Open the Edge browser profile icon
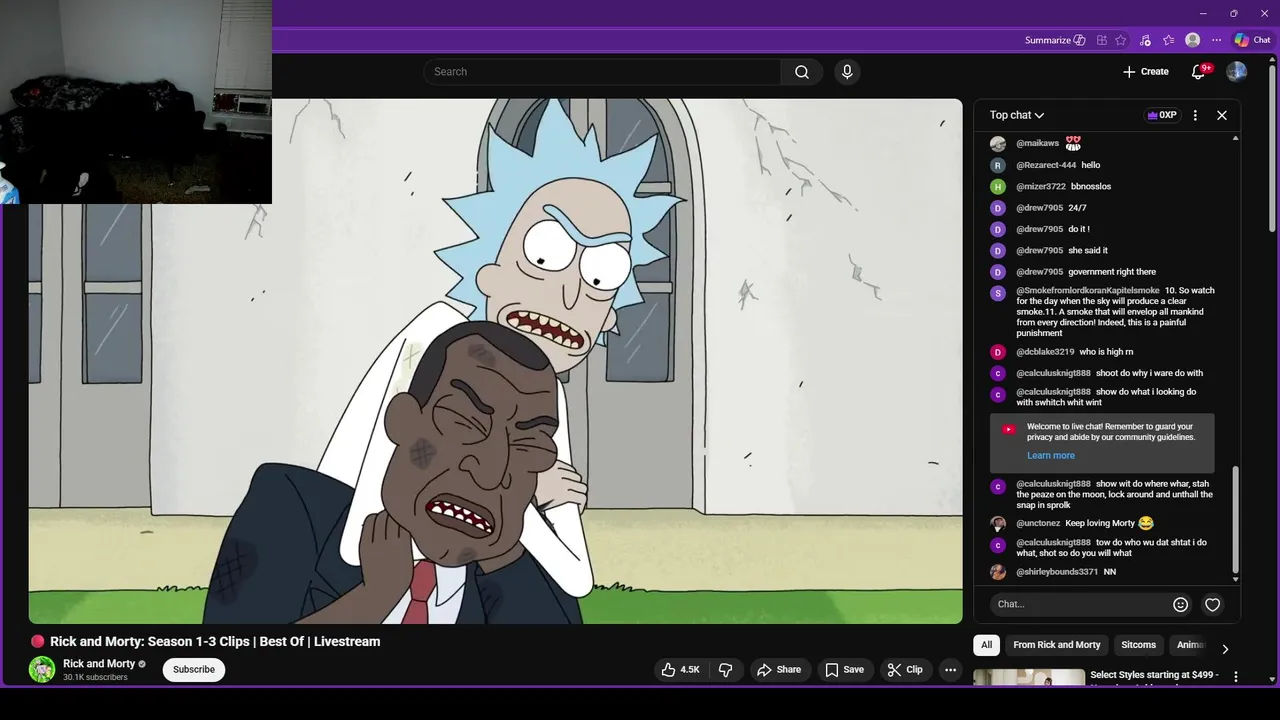Viewport: 1280px width, 720px height. pos(1192,40)
